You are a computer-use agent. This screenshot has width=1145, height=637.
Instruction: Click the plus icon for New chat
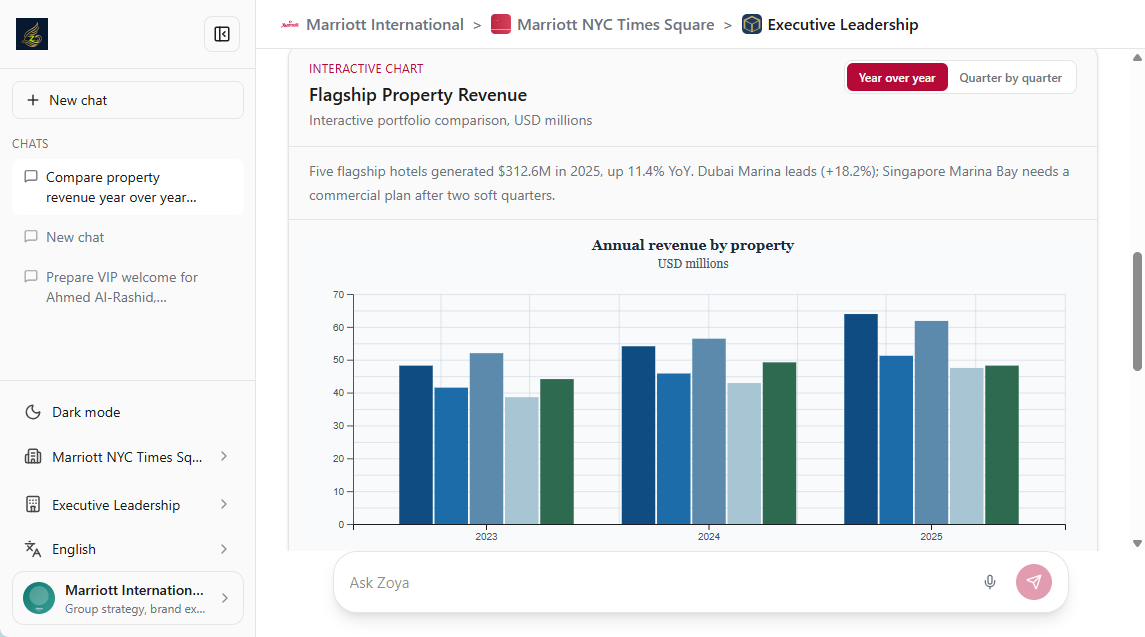click(33, 100)
